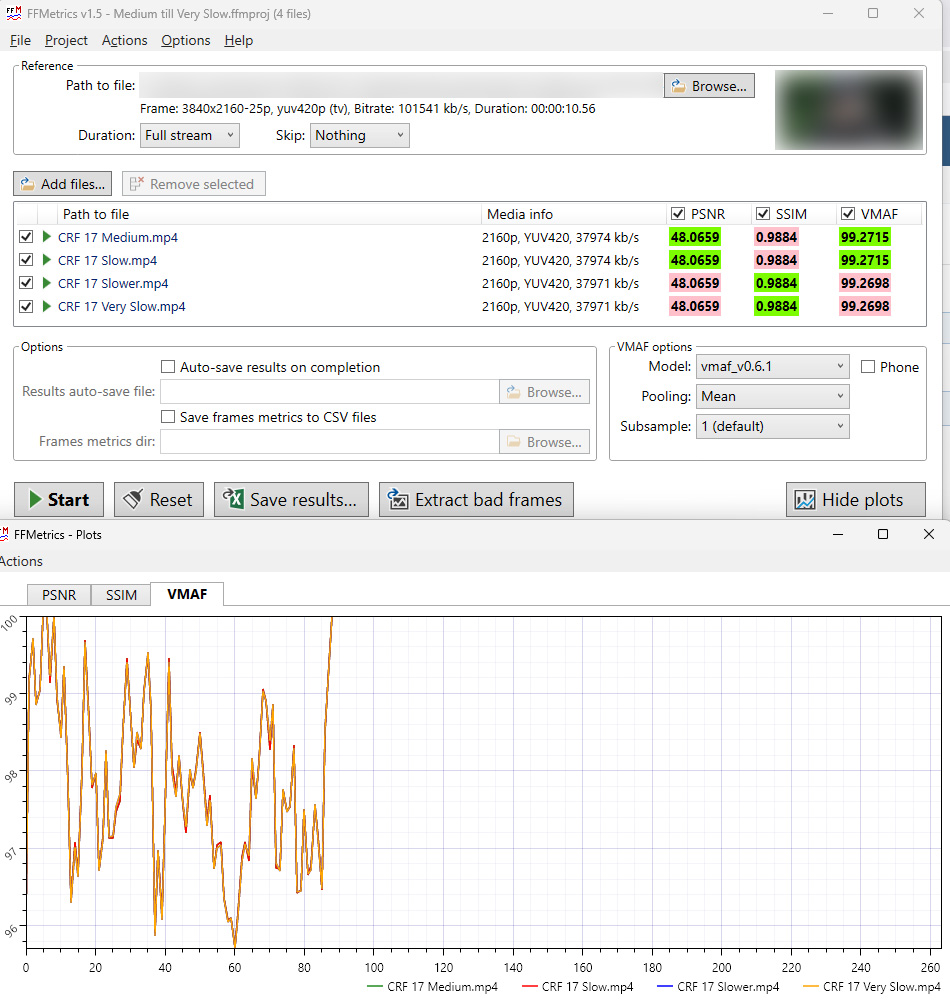This screenshot has height=1003, width=950.
Task: Switch to the PSNR plot tab
Action: coord(59,595)
